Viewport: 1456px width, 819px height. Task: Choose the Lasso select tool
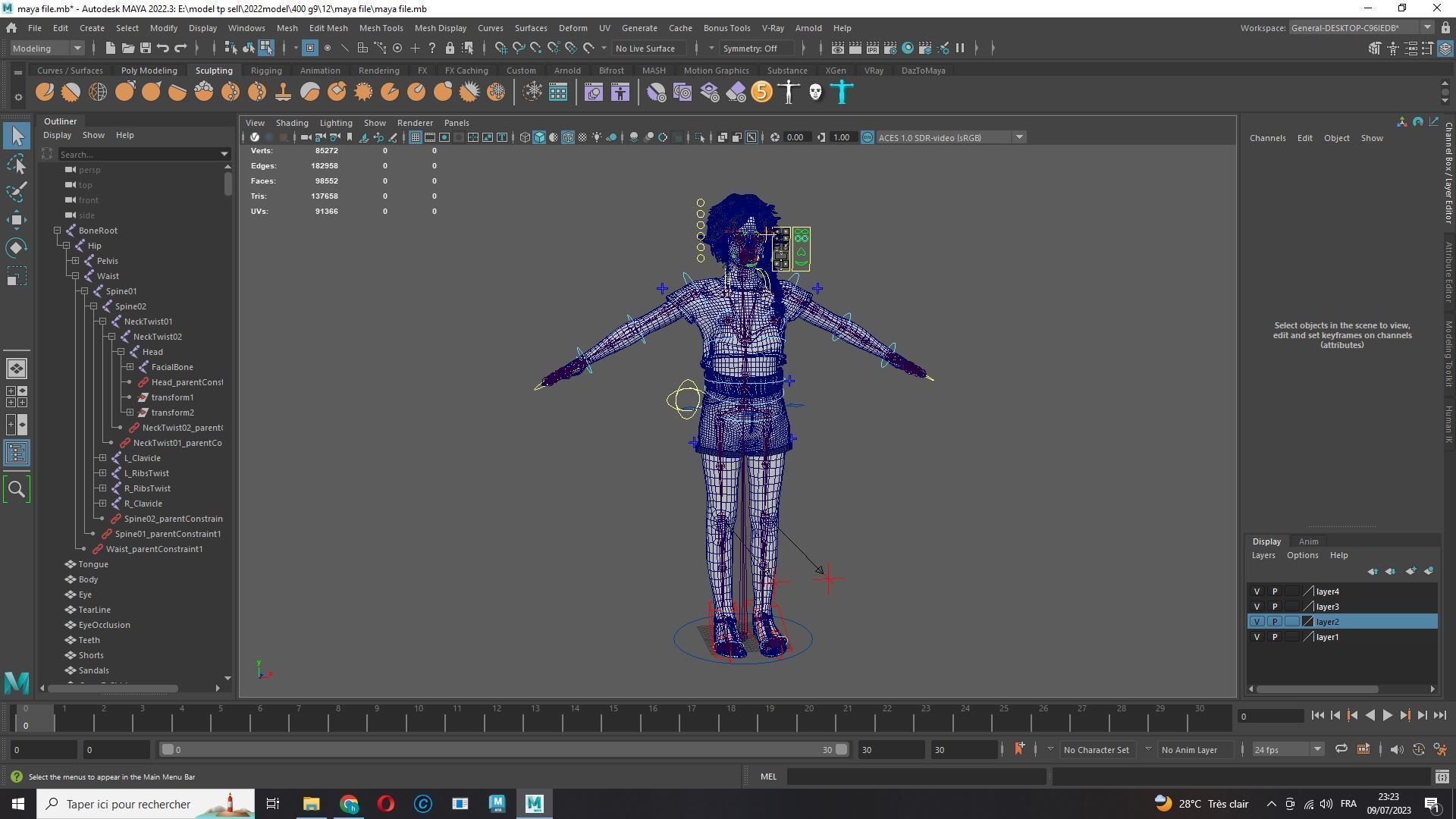[x=17, y=164]
